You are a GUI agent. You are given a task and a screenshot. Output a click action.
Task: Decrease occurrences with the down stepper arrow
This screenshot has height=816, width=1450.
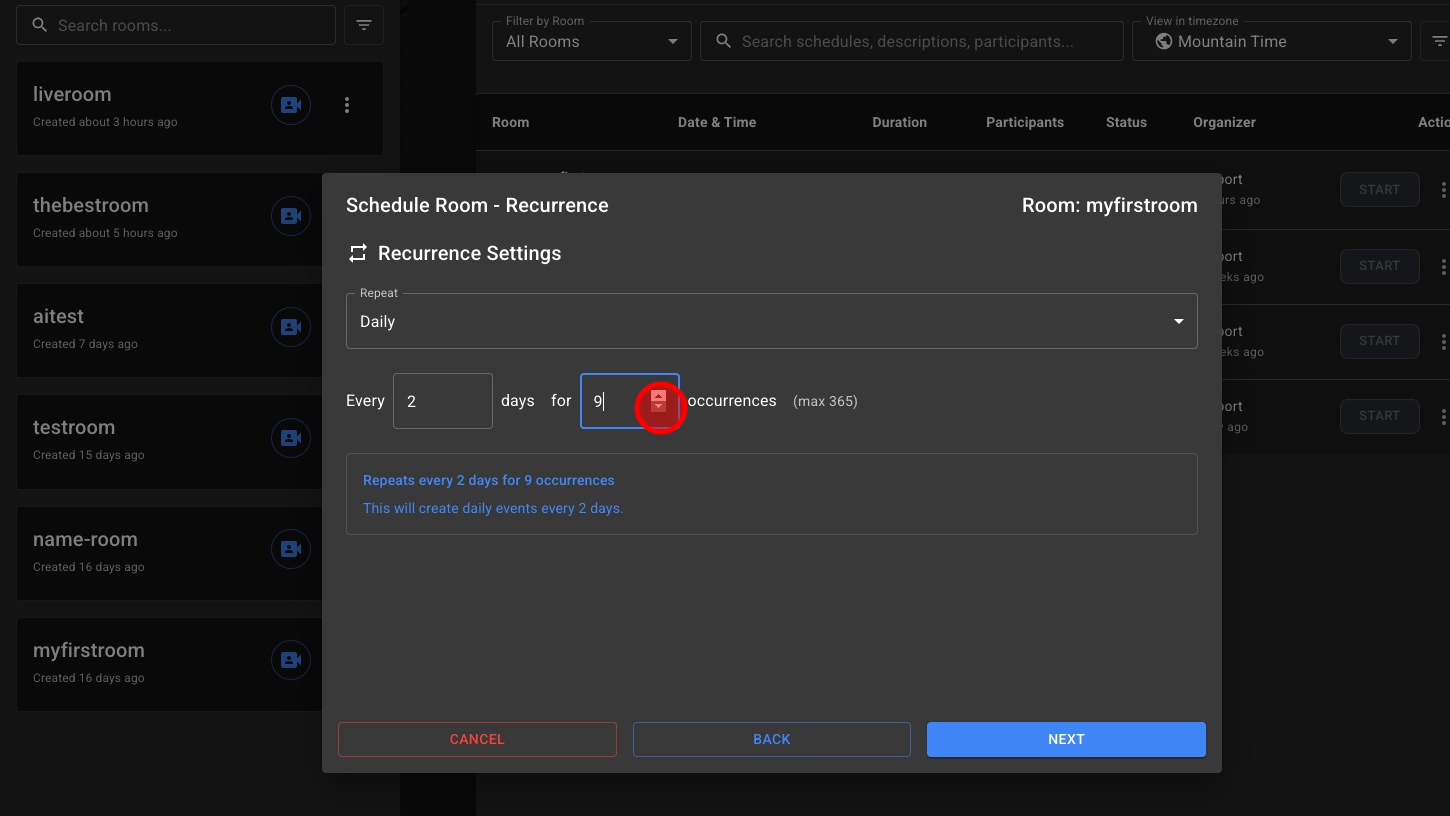click(658, 407)
